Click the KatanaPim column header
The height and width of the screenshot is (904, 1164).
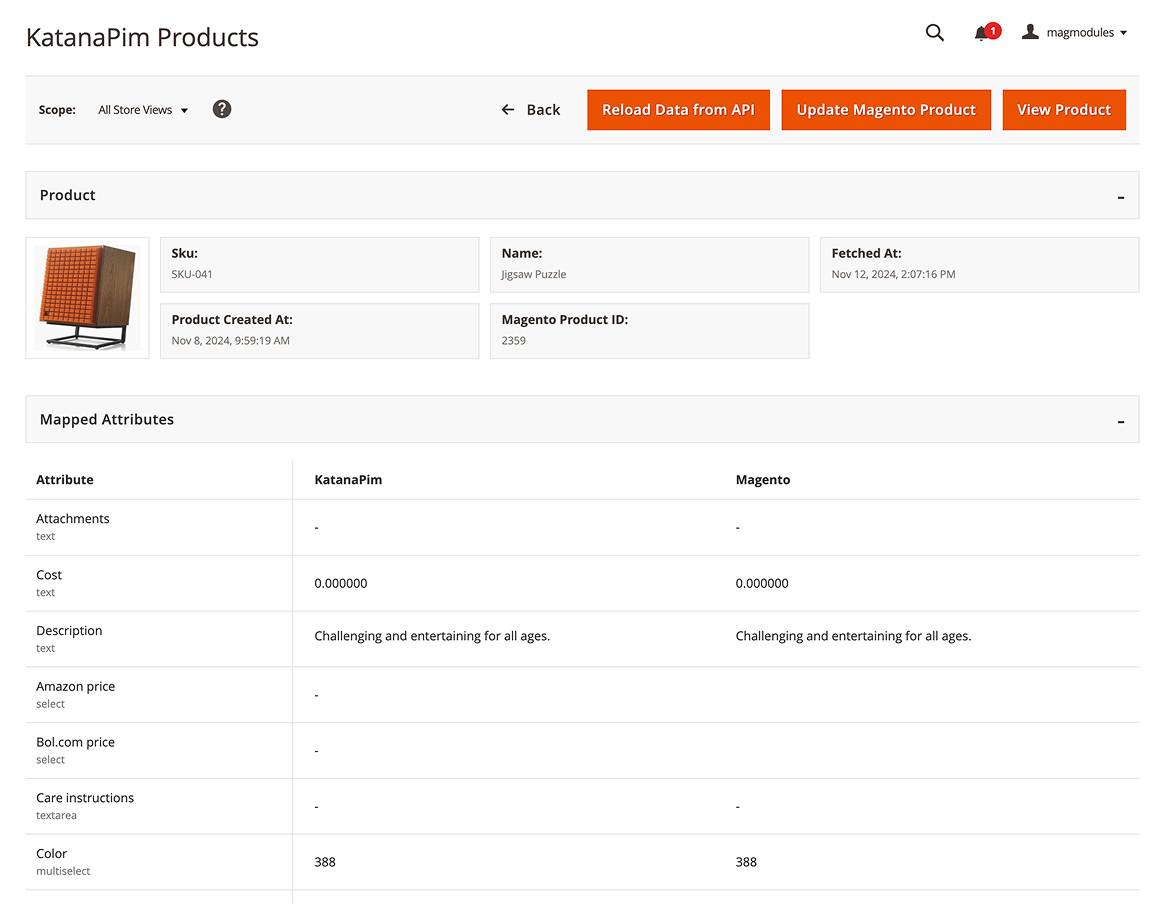[x=348, y=479]
